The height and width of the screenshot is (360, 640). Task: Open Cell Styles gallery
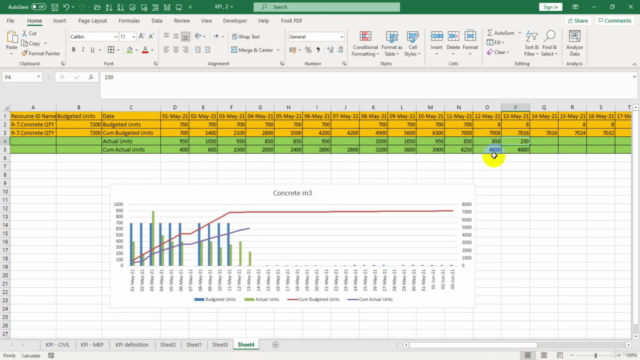412,44
